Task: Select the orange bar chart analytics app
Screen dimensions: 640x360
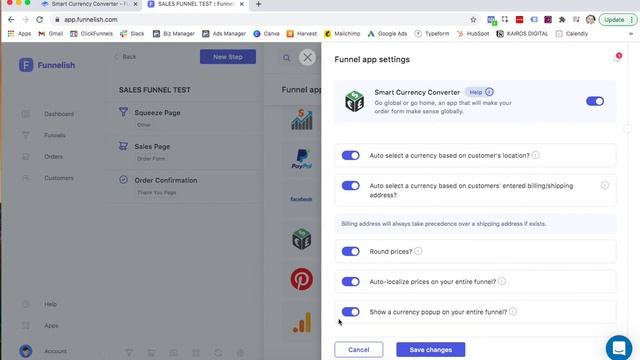Action: pos(302,322)
